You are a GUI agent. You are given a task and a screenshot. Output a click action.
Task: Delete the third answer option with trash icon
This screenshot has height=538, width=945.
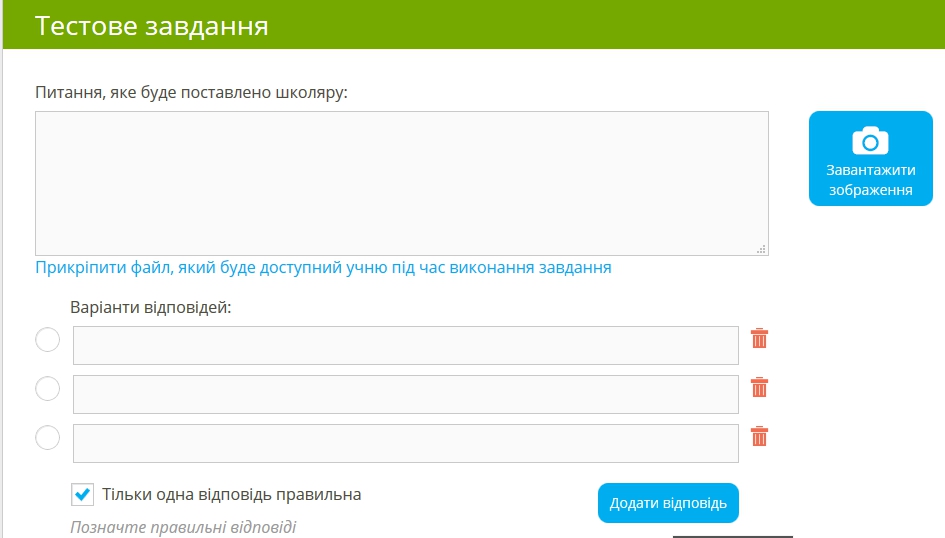coord(759,436)
